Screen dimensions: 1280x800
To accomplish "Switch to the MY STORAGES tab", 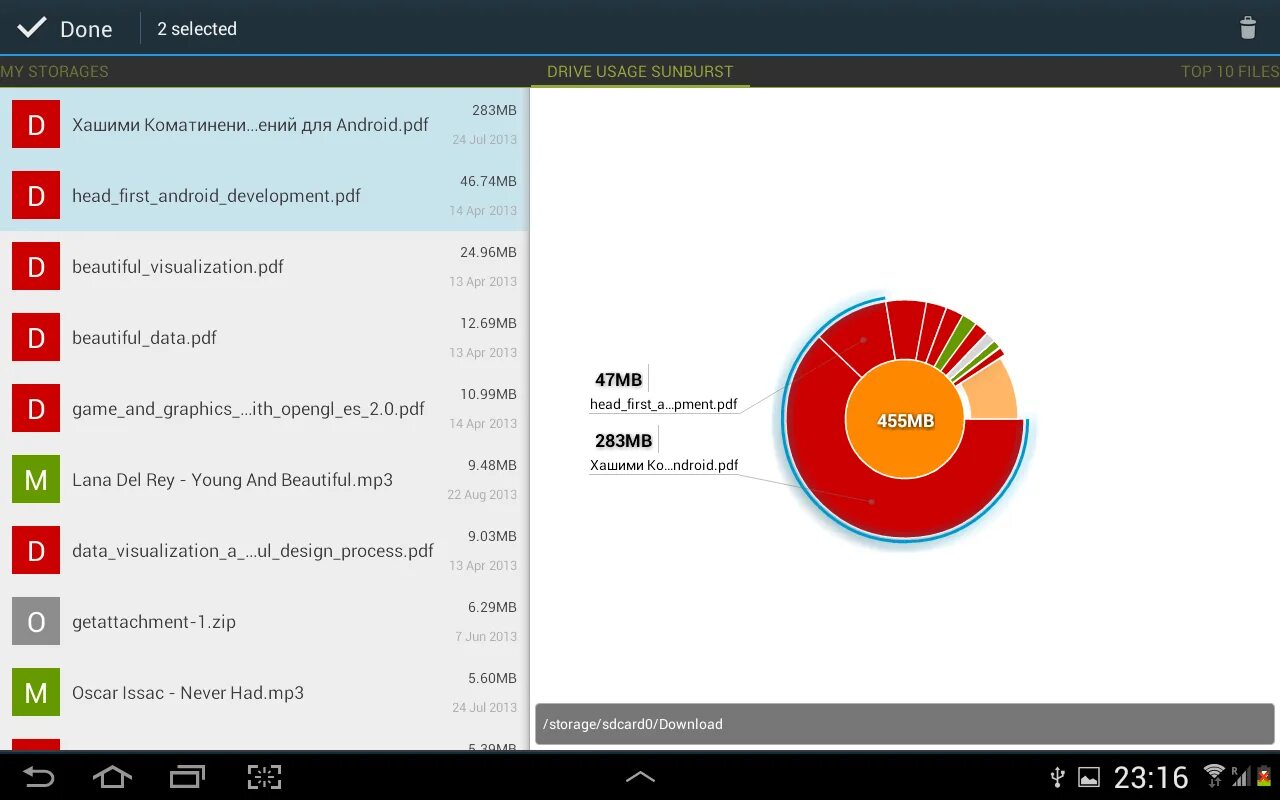I will point(54,71).
